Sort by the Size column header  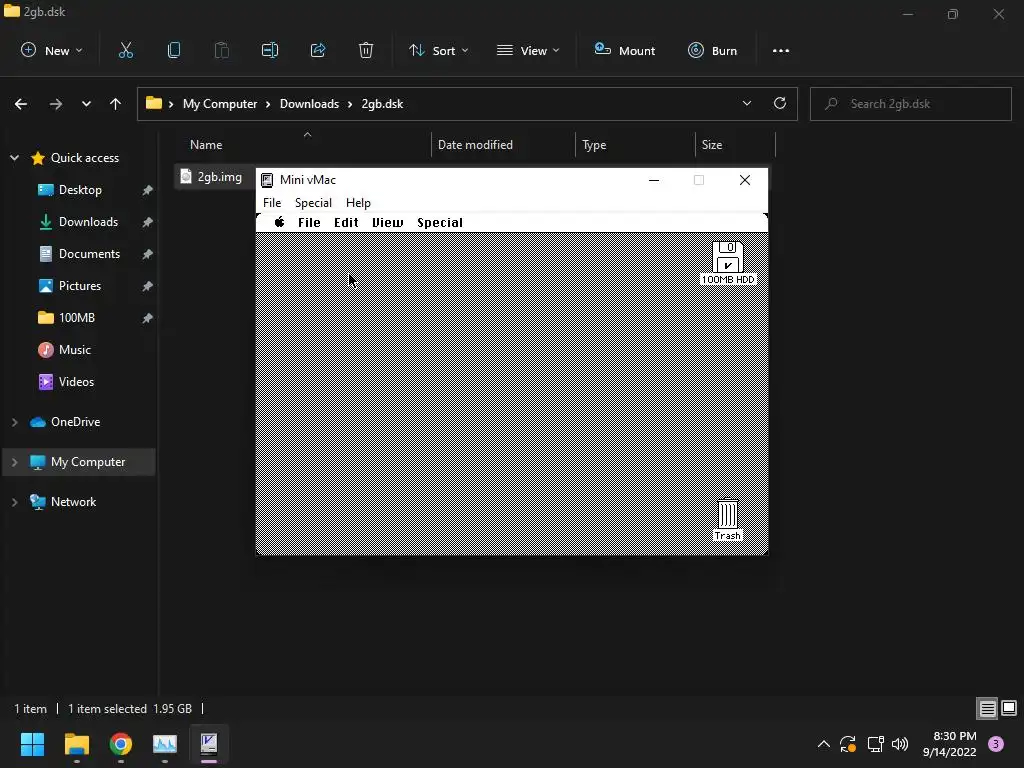pos(711,145)
